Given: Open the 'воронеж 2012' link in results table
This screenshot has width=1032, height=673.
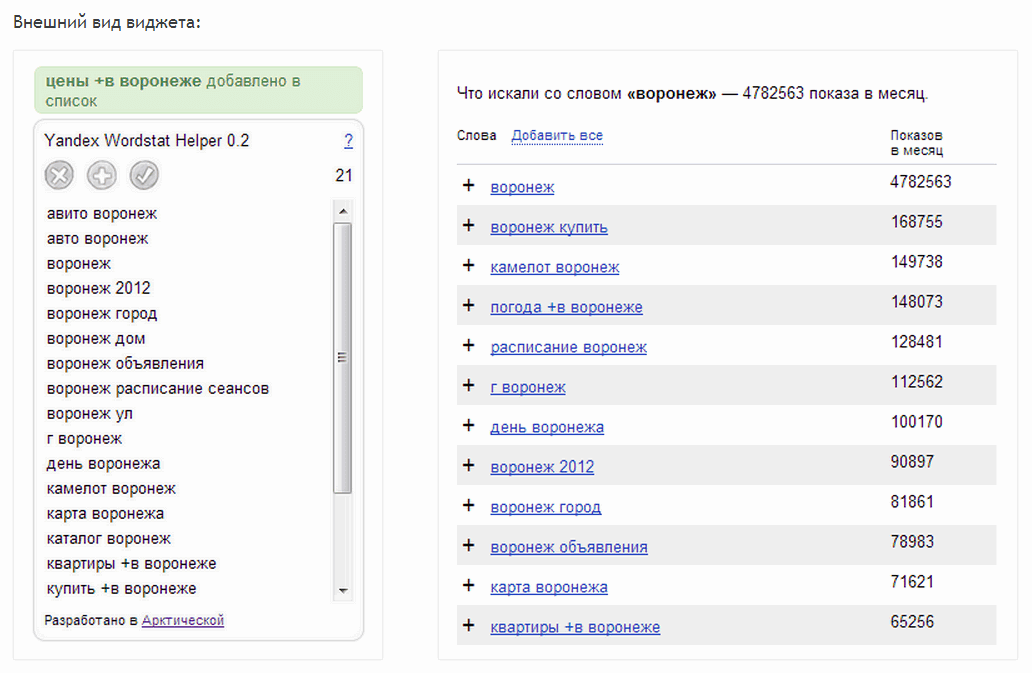Looking at the screenshot, I should coord(542,467).
